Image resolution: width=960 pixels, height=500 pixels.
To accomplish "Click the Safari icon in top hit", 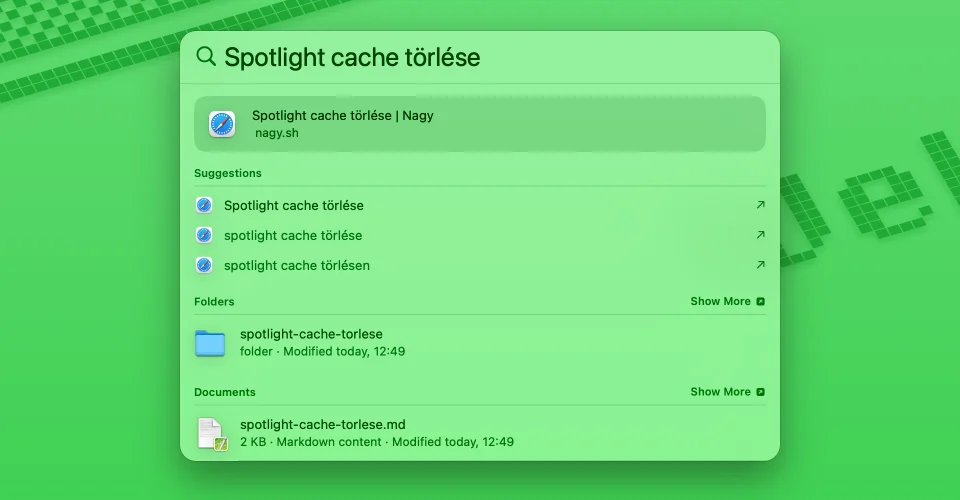I will pyautogui.click(x=222, y=124).
